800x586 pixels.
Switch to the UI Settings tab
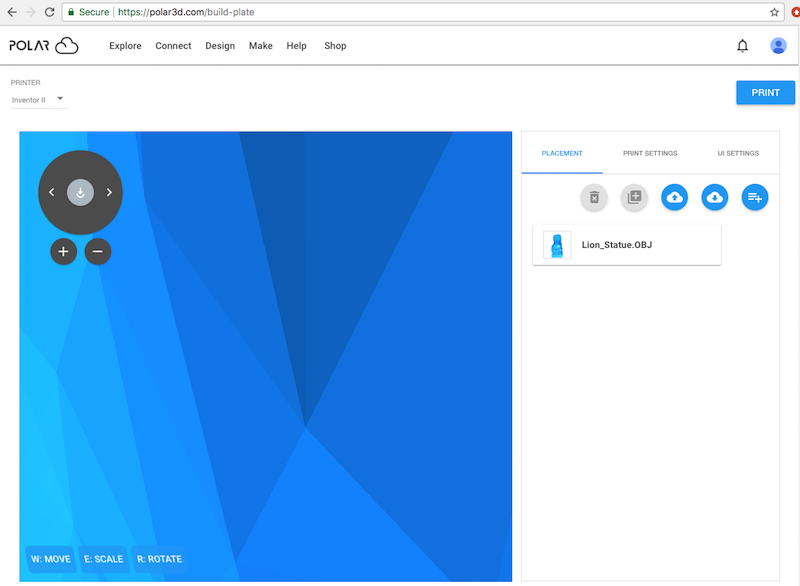click(738, 153)
